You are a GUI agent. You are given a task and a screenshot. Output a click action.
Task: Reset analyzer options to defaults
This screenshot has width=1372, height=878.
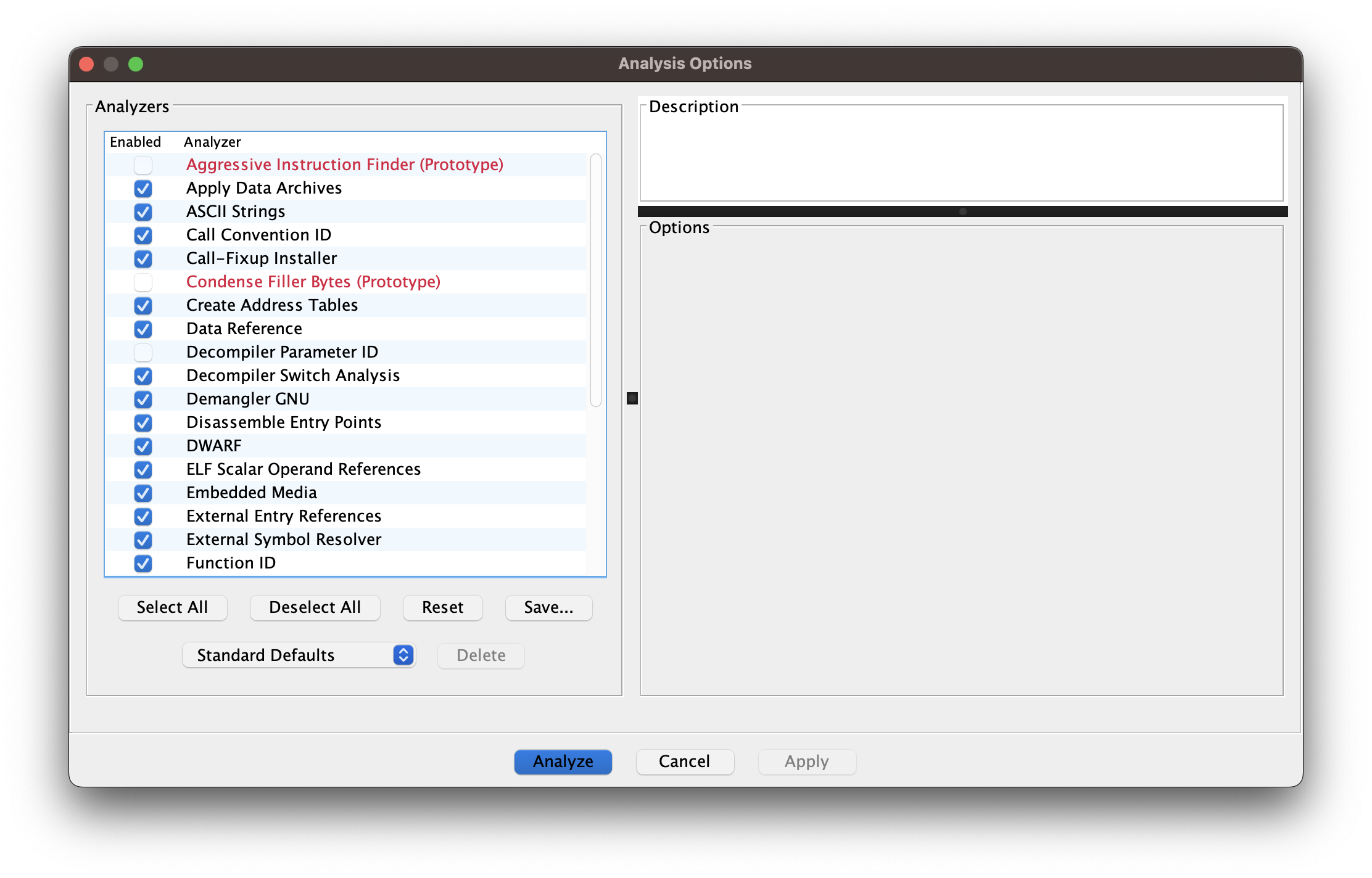tap(442, 607)
